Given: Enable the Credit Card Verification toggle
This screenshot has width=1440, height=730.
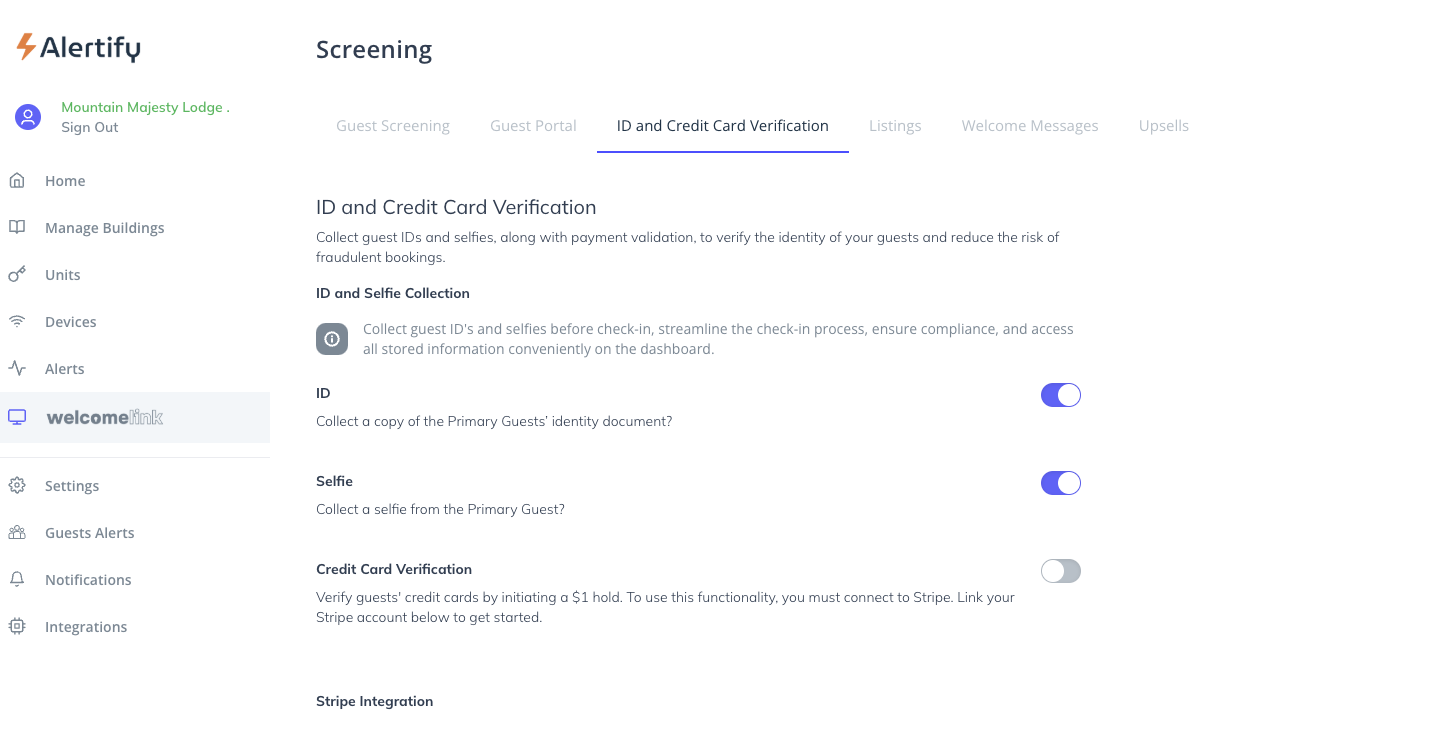Looking at the screenshot, I should 1061,571.
